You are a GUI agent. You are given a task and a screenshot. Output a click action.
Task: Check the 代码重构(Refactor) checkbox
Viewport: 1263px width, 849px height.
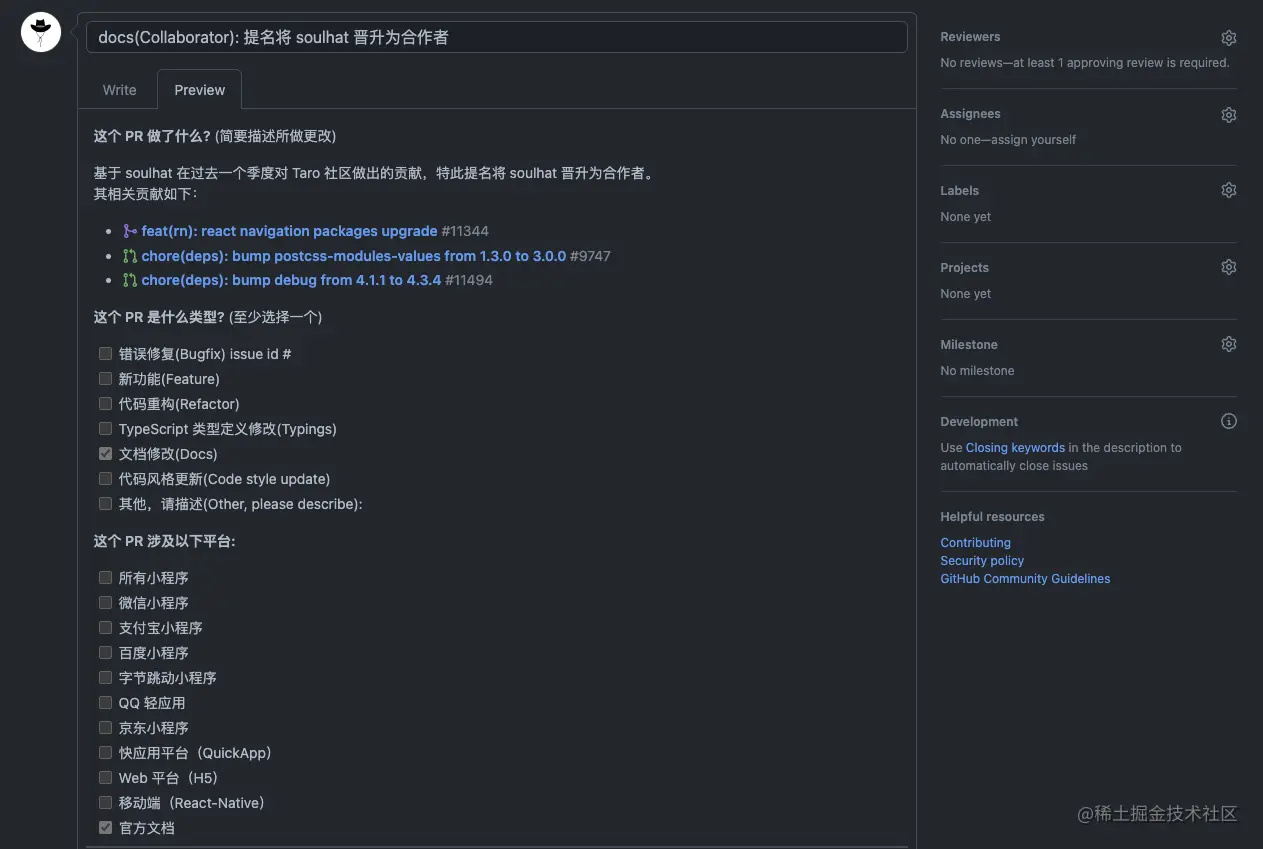tap(105, 403)
